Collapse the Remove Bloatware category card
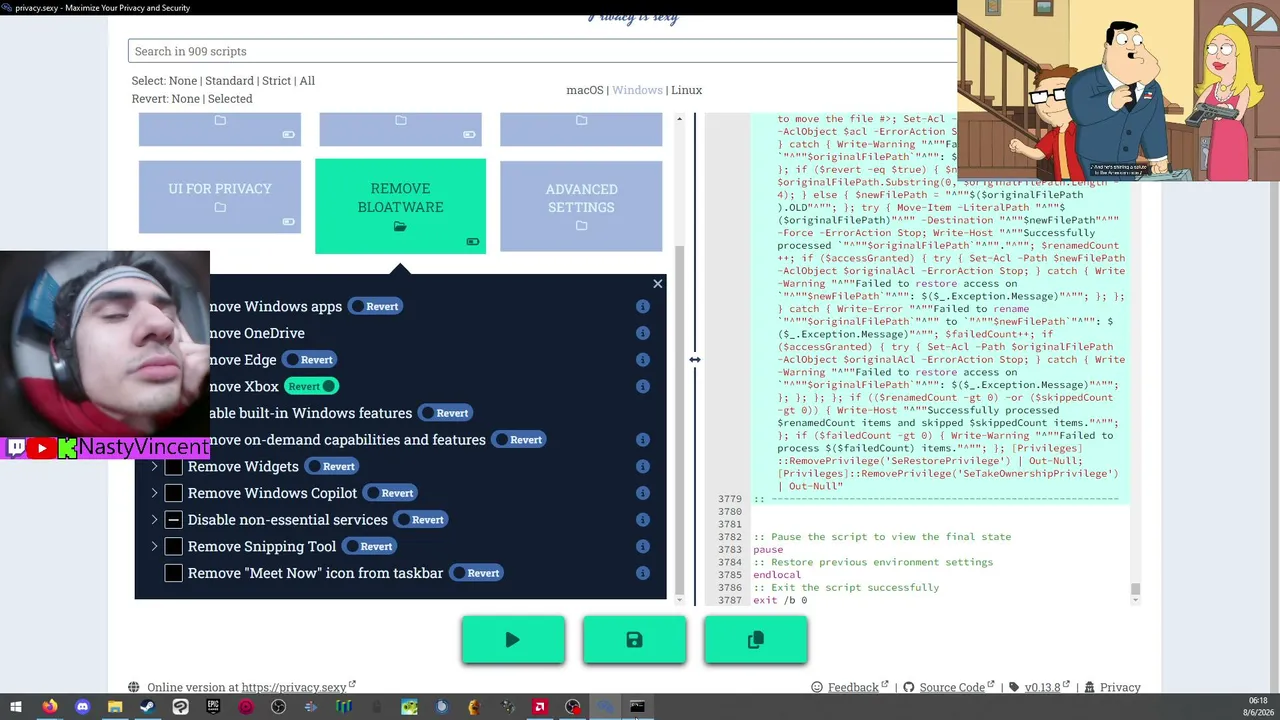Screen dimensions: 1280x720 tap(400, 206)
